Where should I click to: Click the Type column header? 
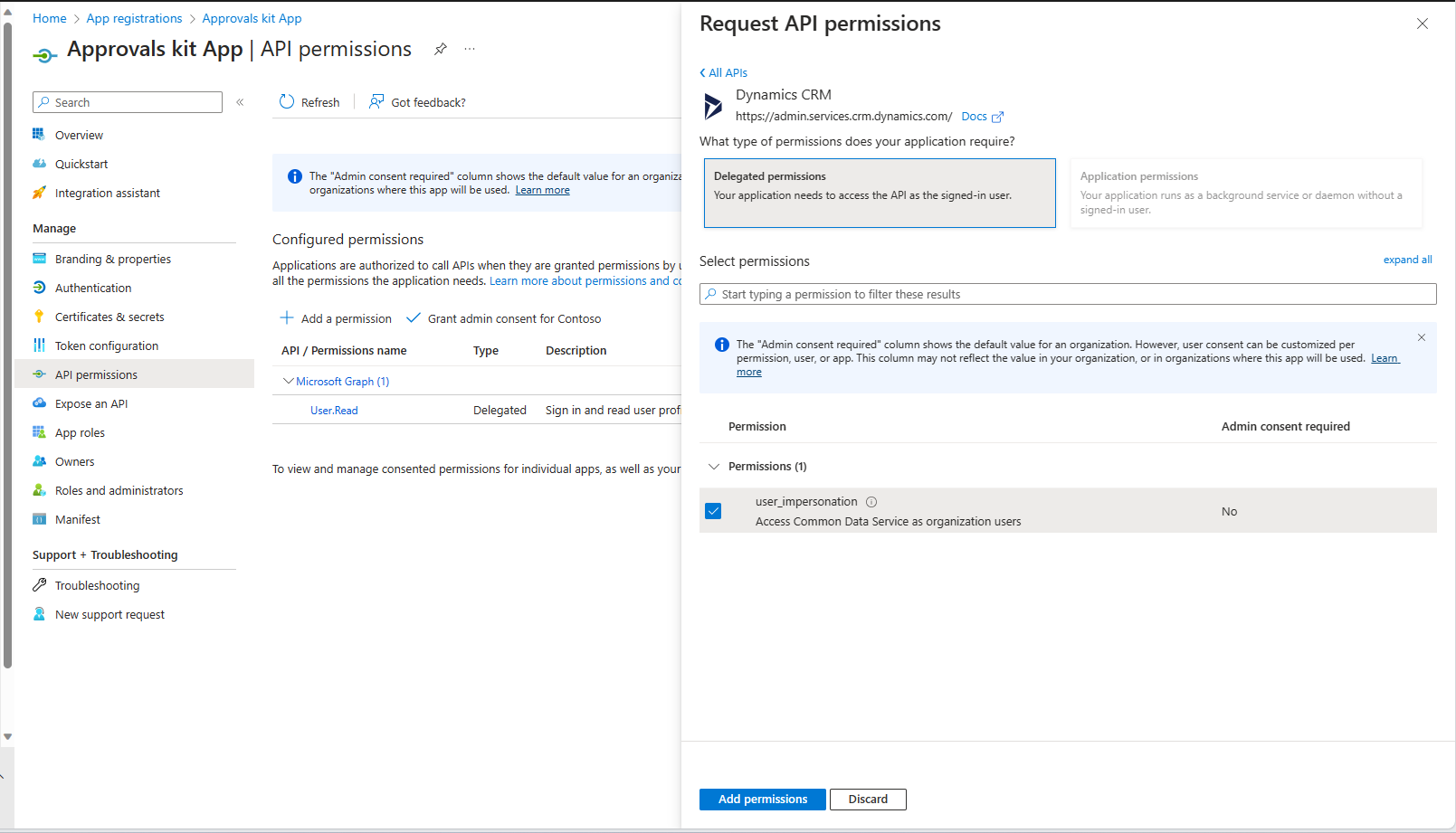pyautogui.click(x=486, y=351)
